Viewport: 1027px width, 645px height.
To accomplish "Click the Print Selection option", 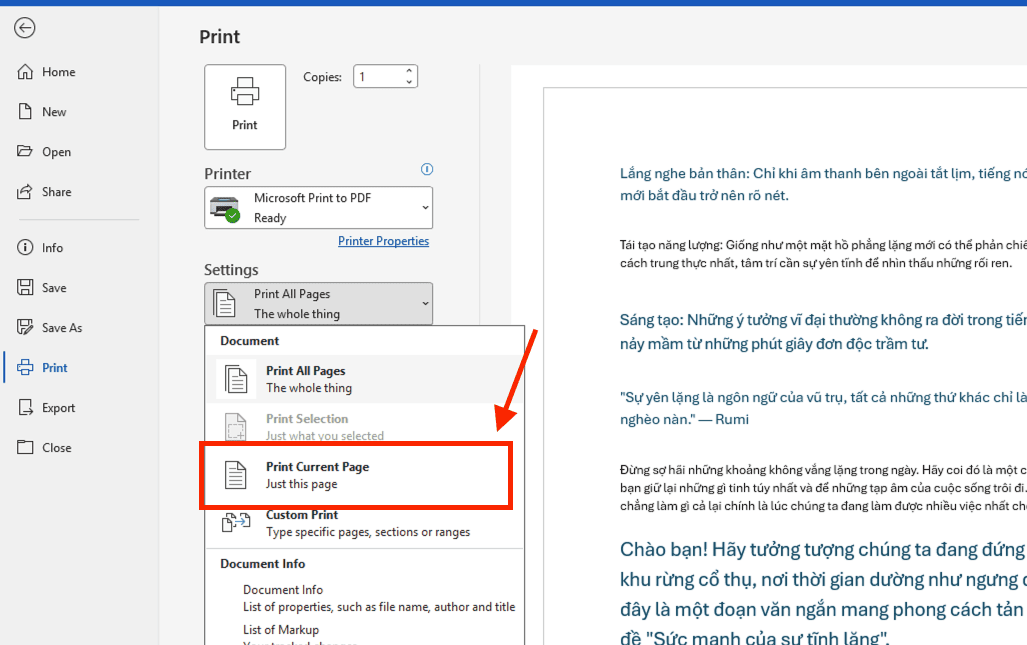I will 365,426.
